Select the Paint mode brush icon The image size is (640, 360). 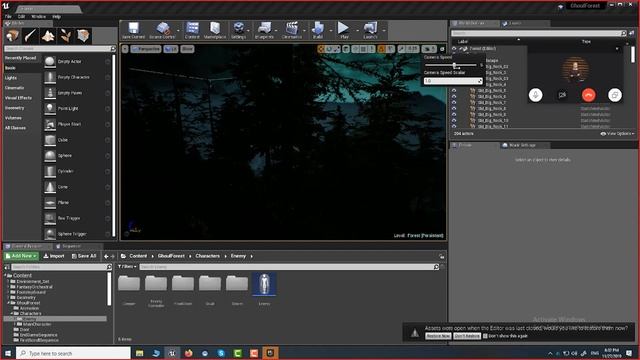(x=30, y=36)
